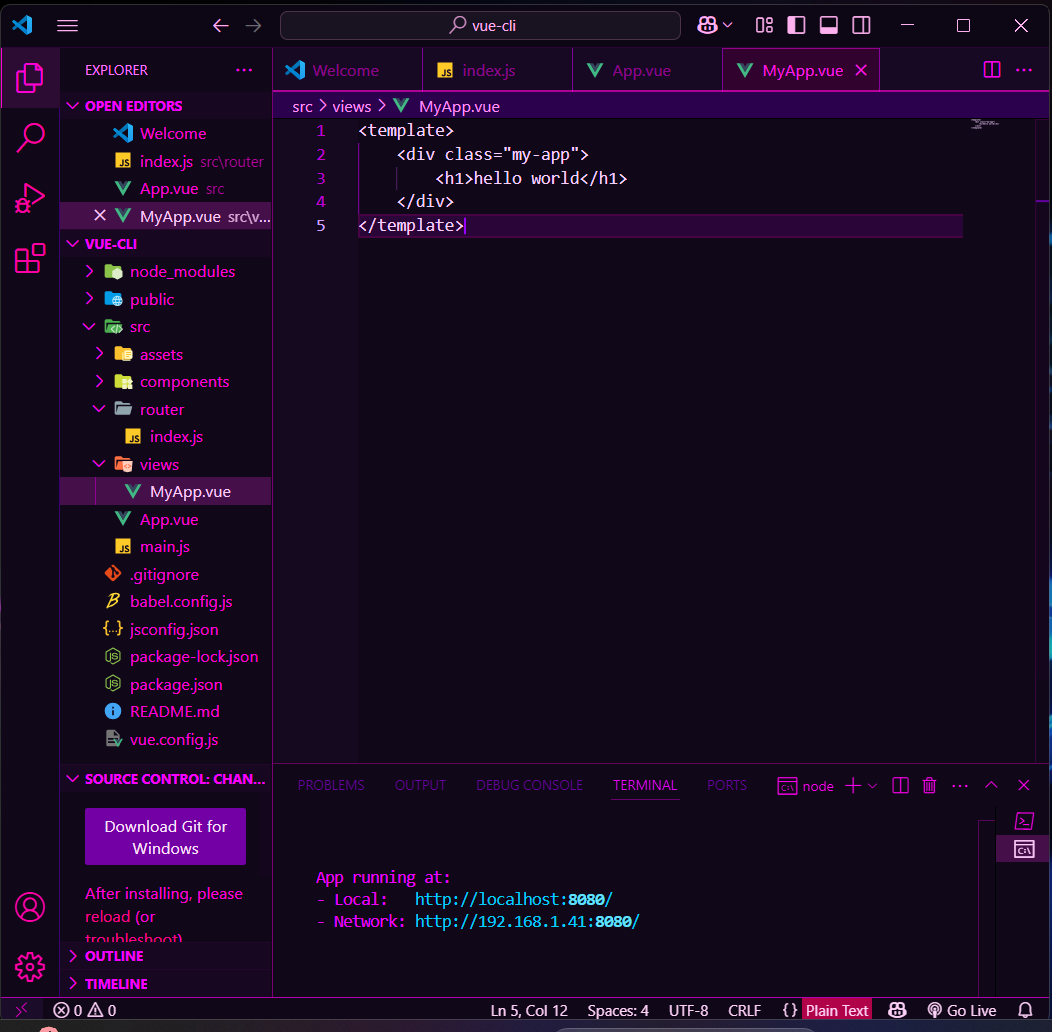Click the Download Git for Windows button
Viewport: 1052px width, 1032px height.
[165, 837]
